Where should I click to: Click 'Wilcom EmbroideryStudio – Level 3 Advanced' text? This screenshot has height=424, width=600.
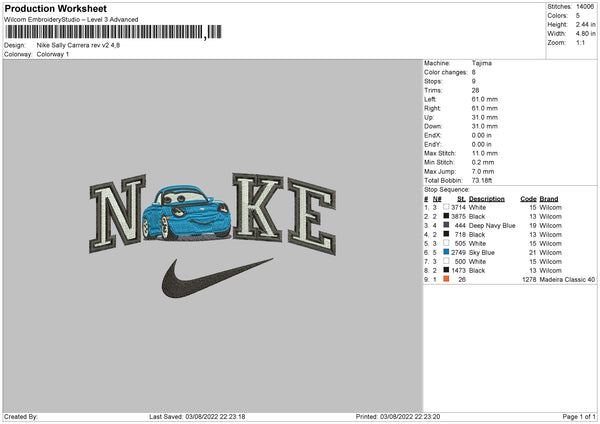click(x=71, y=20)
